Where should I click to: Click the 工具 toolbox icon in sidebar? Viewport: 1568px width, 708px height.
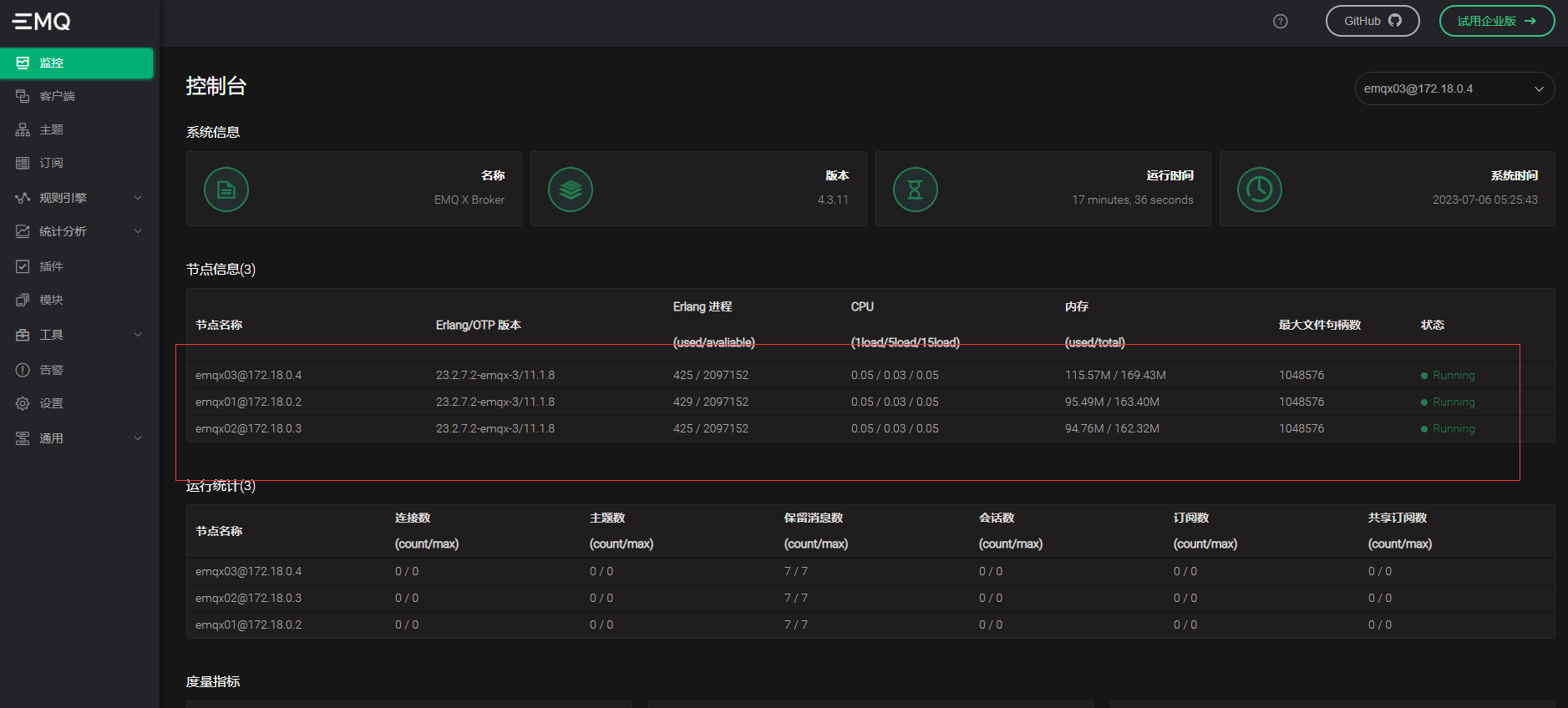click(x=23, y=335)
